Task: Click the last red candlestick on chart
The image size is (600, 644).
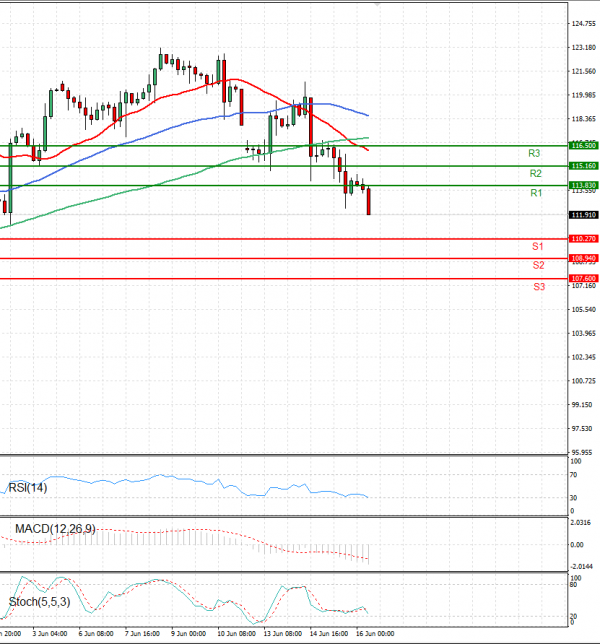Action: tap(369, 201)
